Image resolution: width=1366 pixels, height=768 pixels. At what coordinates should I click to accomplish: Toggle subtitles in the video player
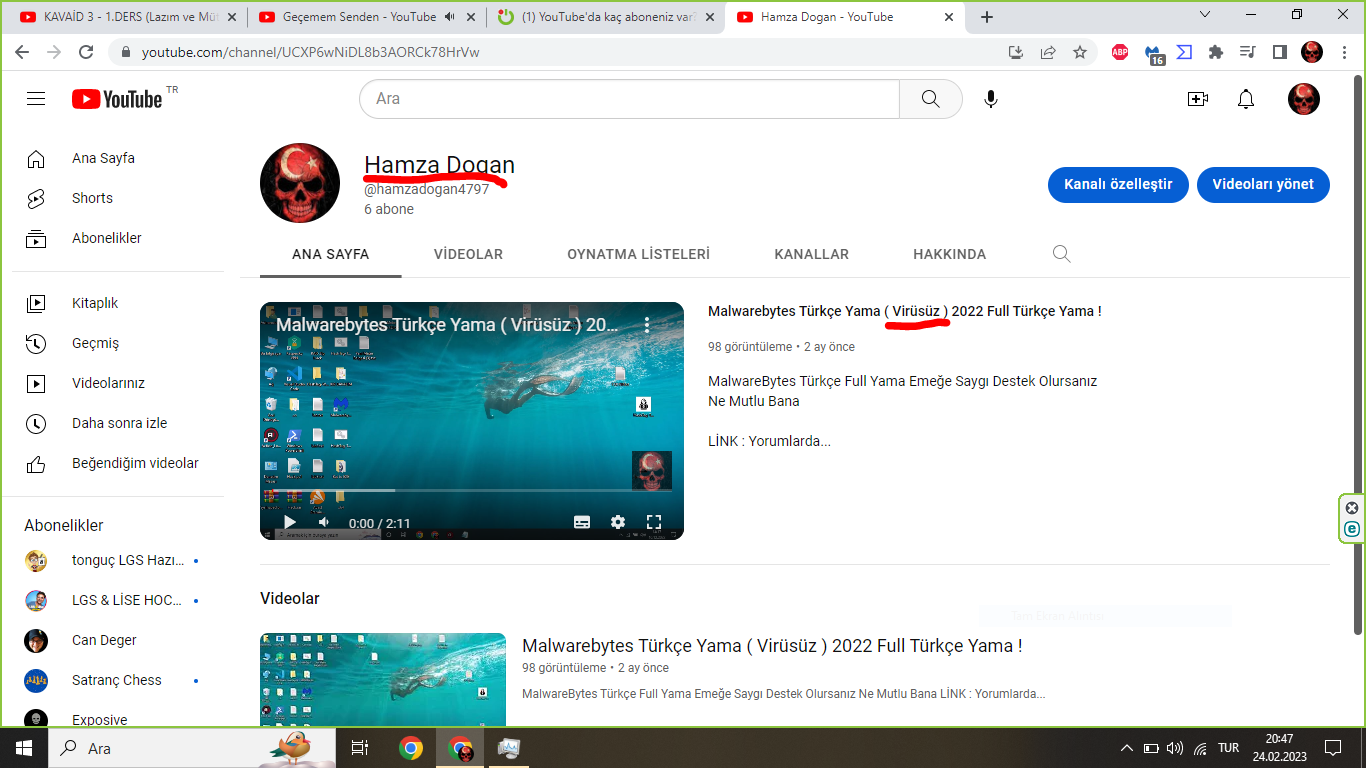582,522
